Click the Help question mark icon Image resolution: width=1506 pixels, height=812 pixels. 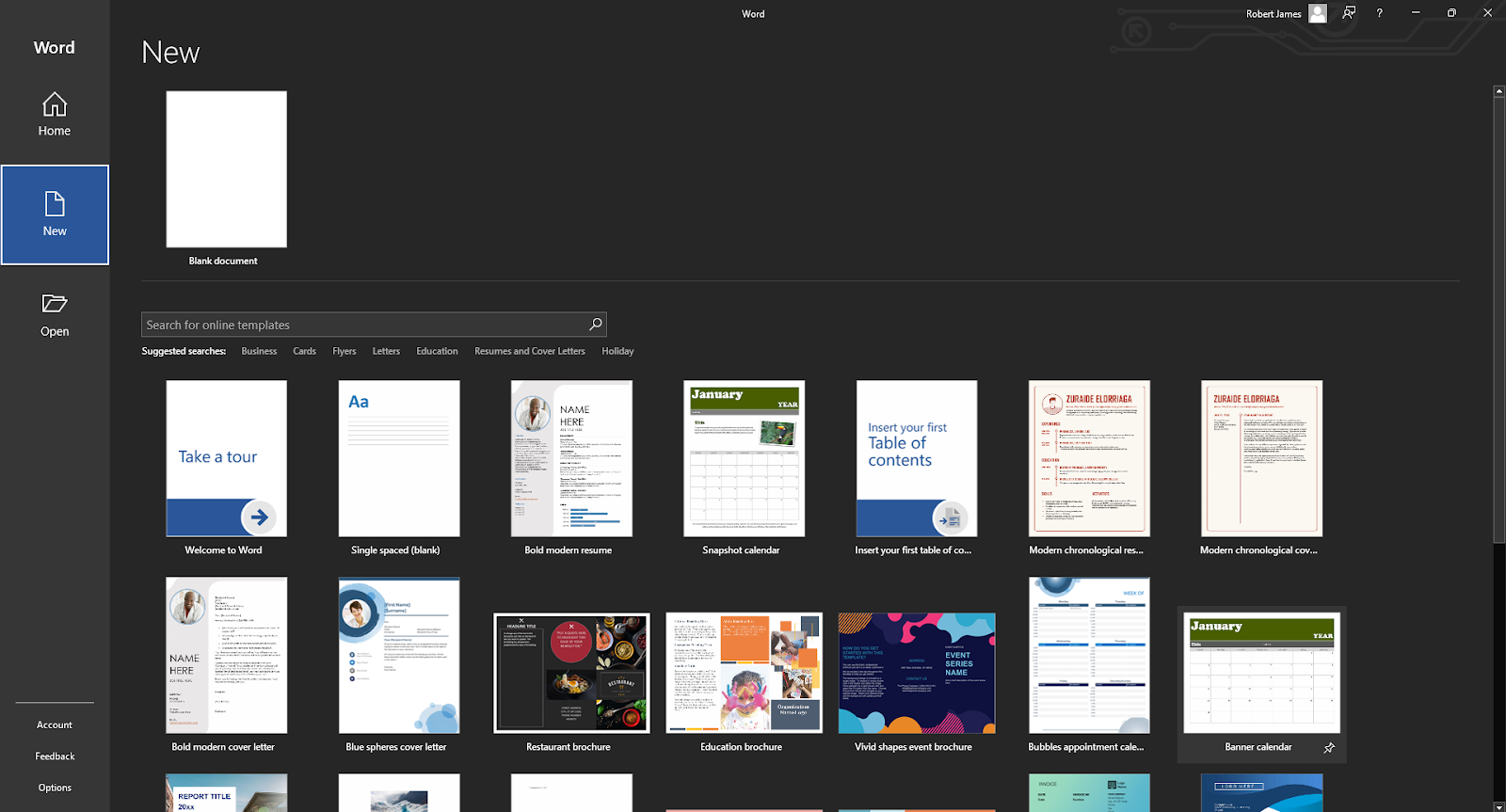[x=1380, y=13]
